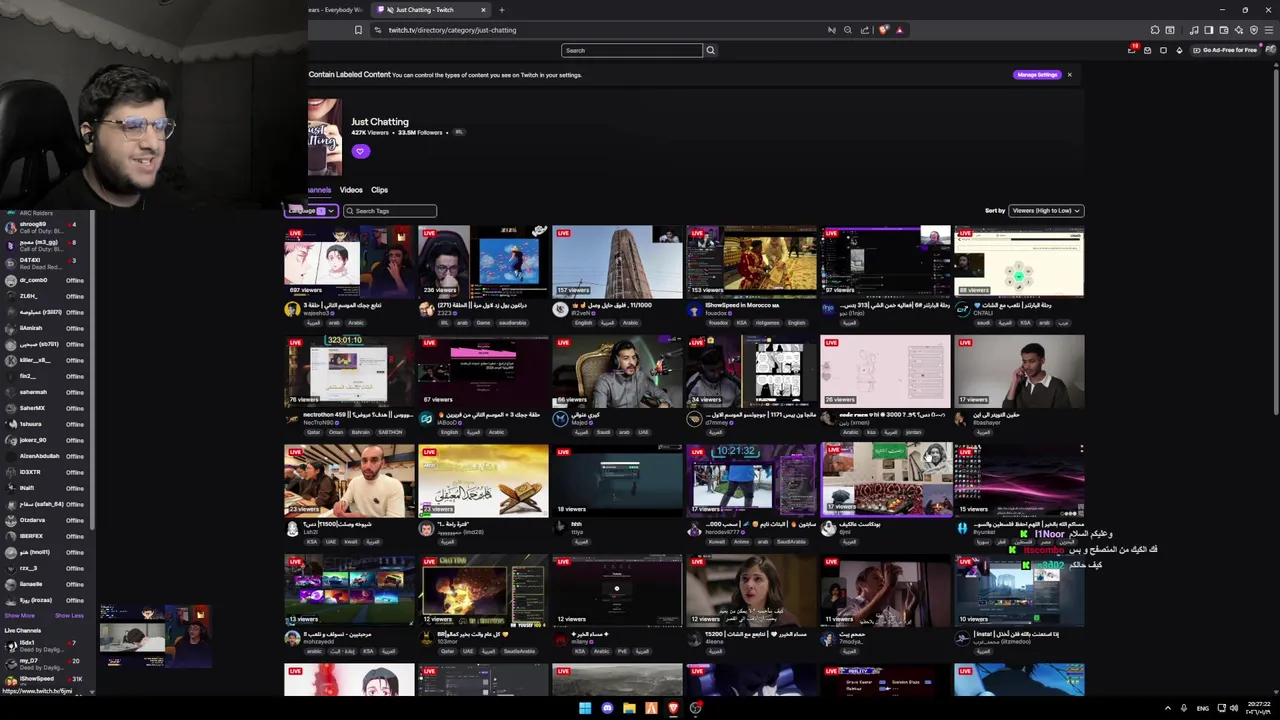Click the saudiarabia tag under Z3Z3 stream
Image resolution: width=1280 pixels, height=720 pixels.
[513, 323]
